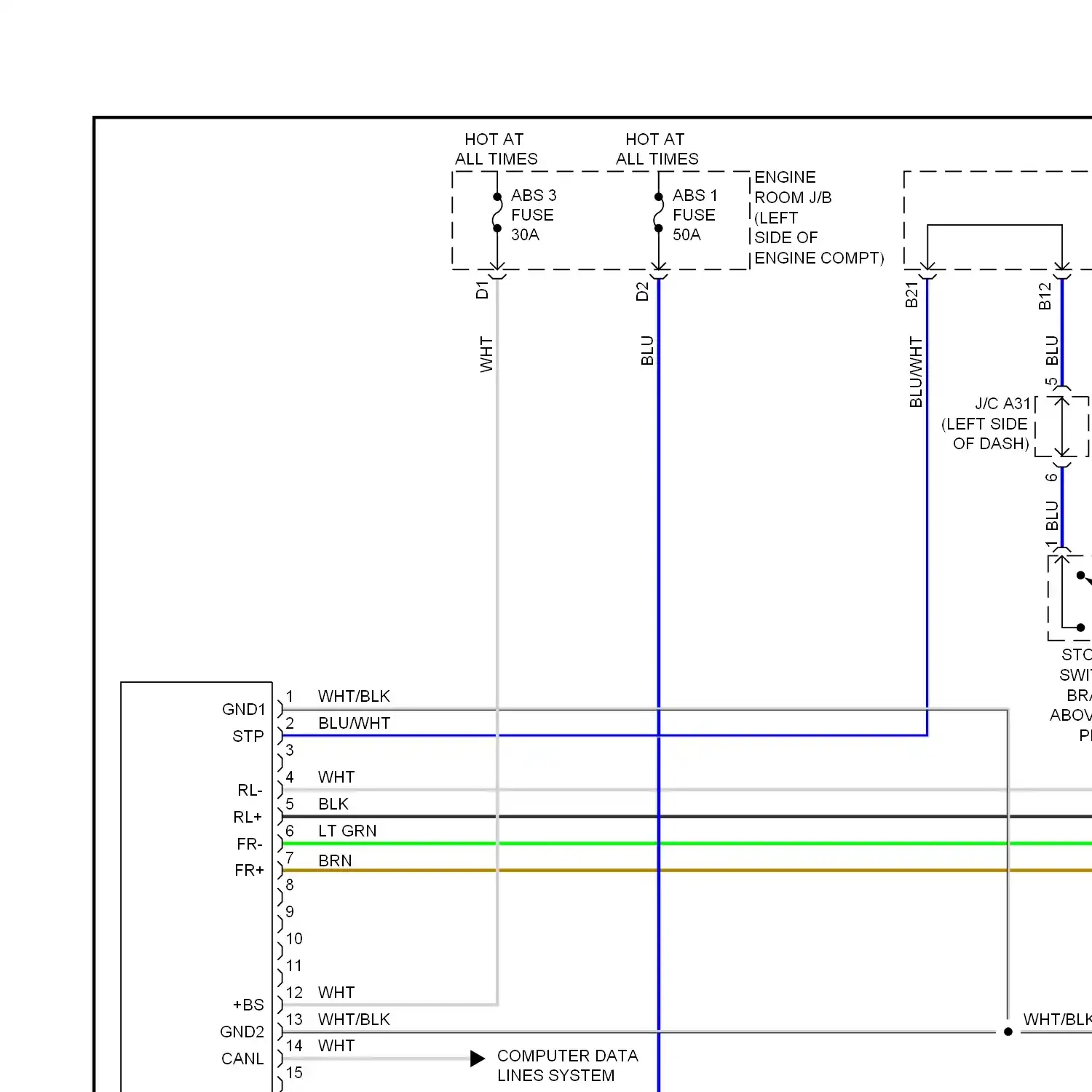Click the D2 connector label

click(x=642, y=292)
